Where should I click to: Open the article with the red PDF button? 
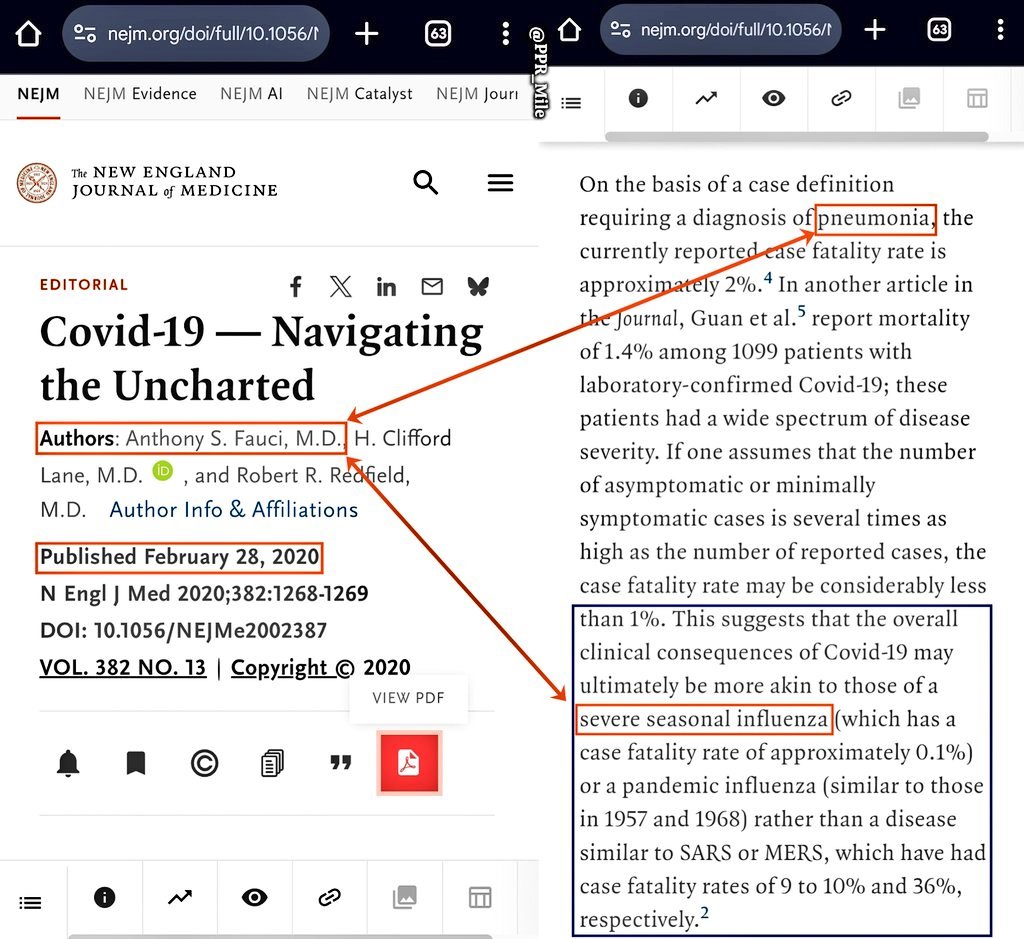pos(409,763)
